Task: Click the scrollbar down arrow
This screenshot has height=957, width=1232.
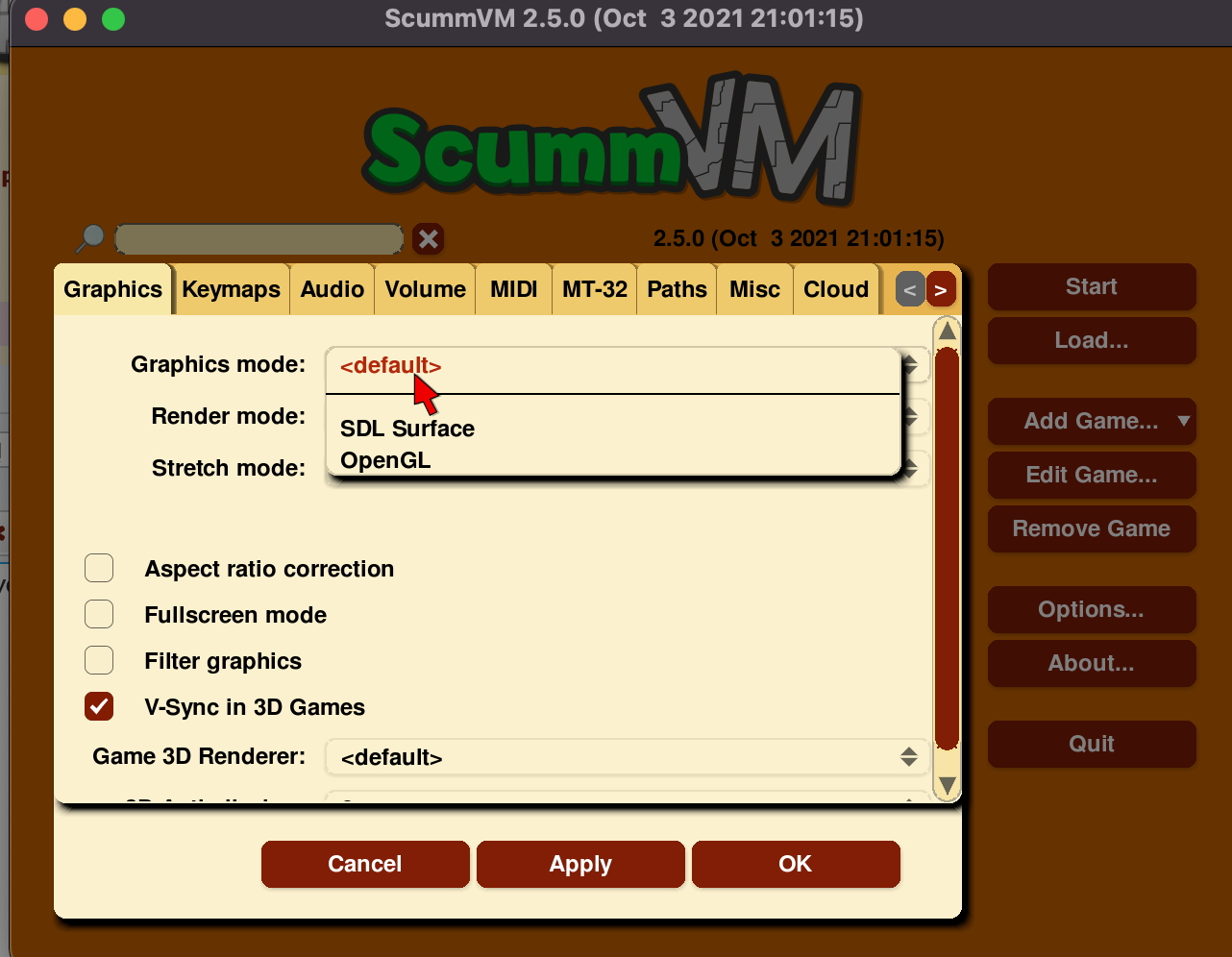Action: (948, 785)
